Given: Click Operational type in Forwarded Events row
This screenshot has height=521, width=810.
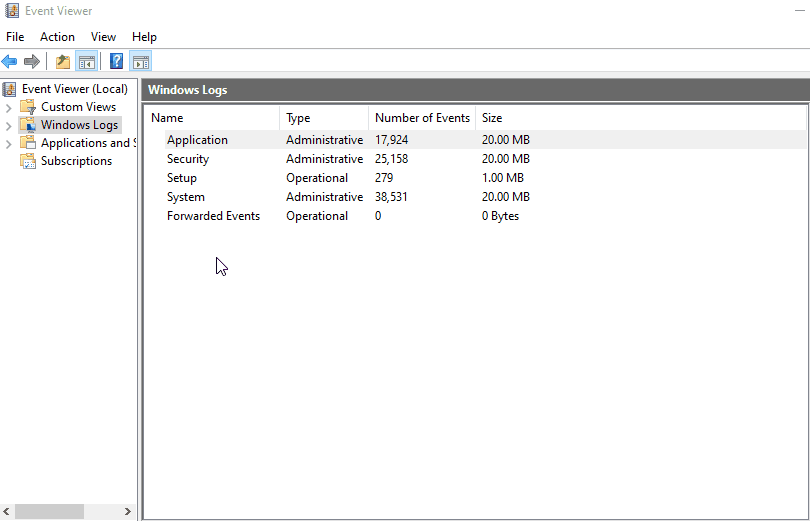Looking at the screenshot, I should 317,216.
